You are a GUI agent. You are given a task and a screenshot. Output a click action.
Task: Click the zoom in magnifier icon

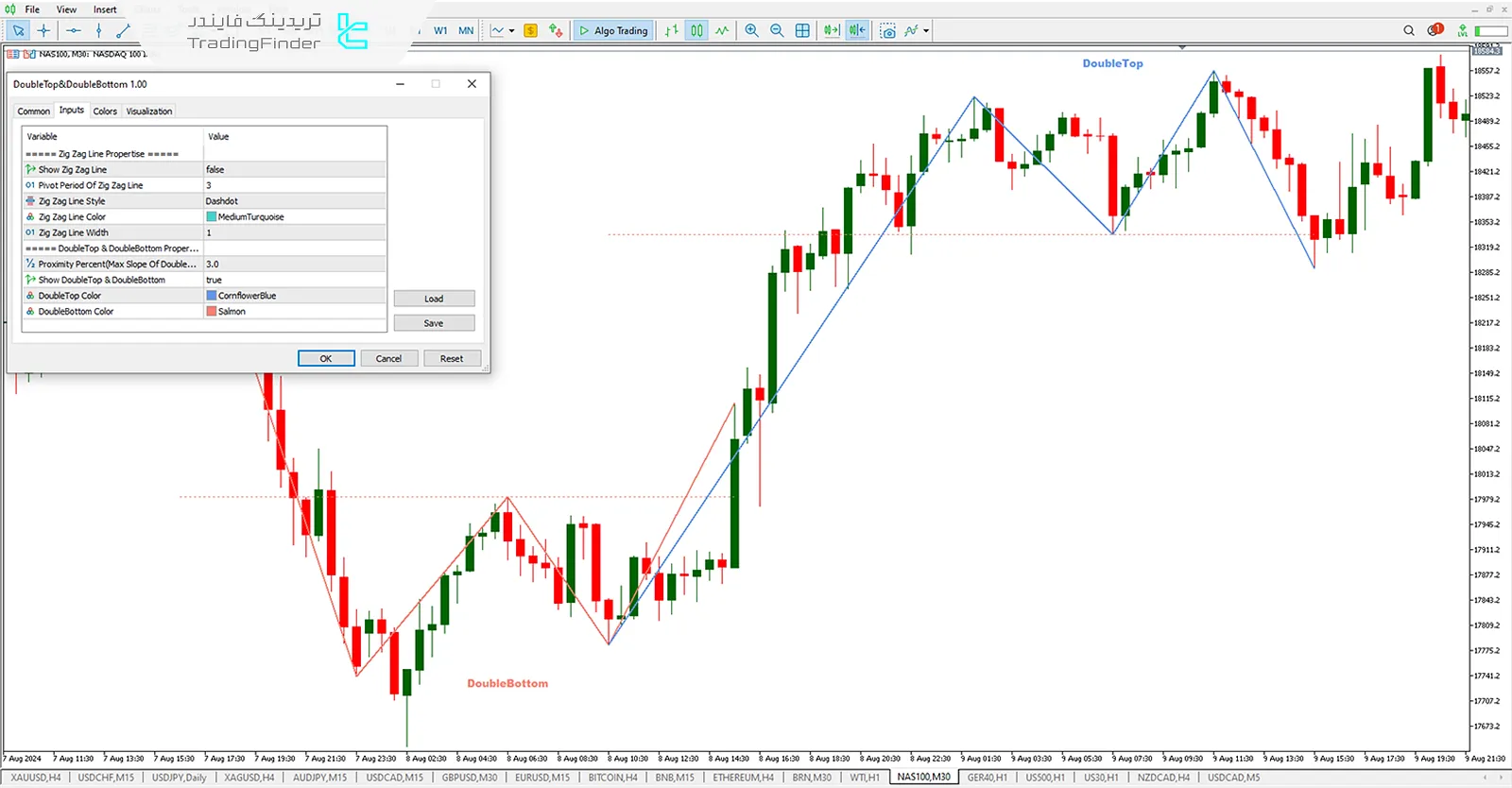click(751, 30)
